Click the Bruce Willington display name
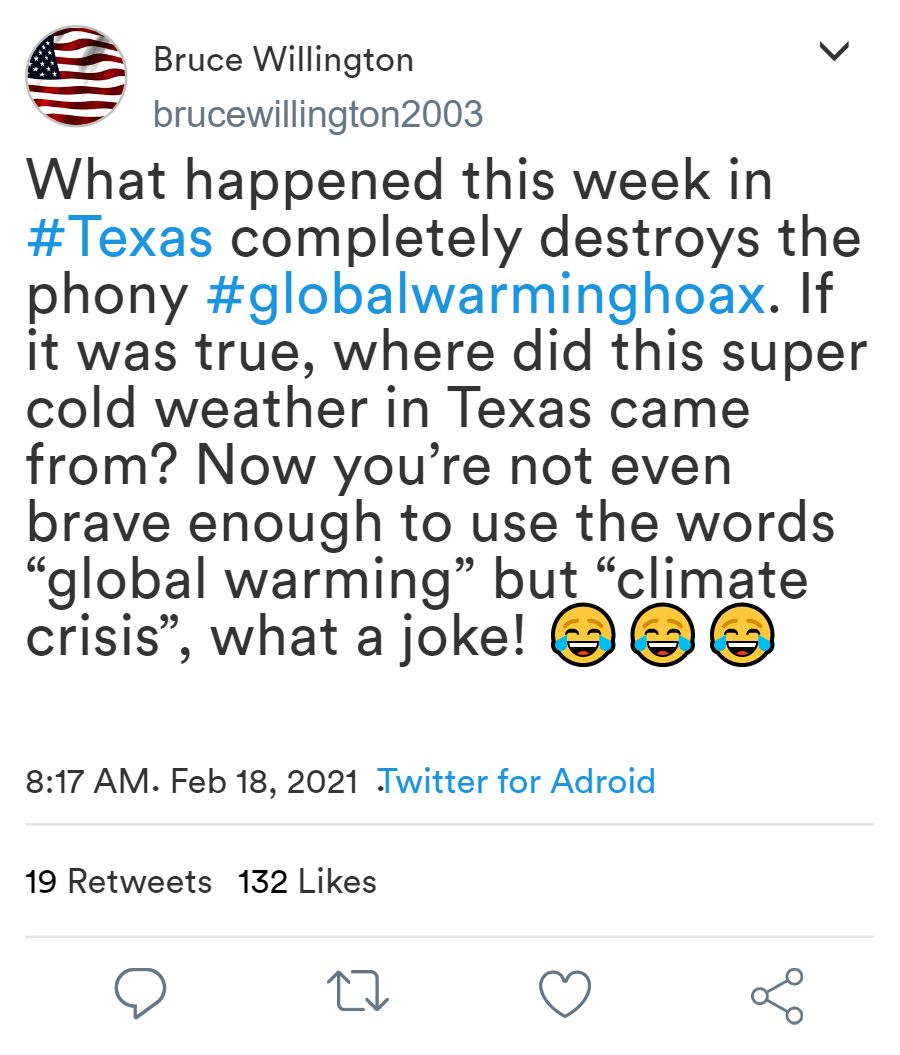 [283, 60]
